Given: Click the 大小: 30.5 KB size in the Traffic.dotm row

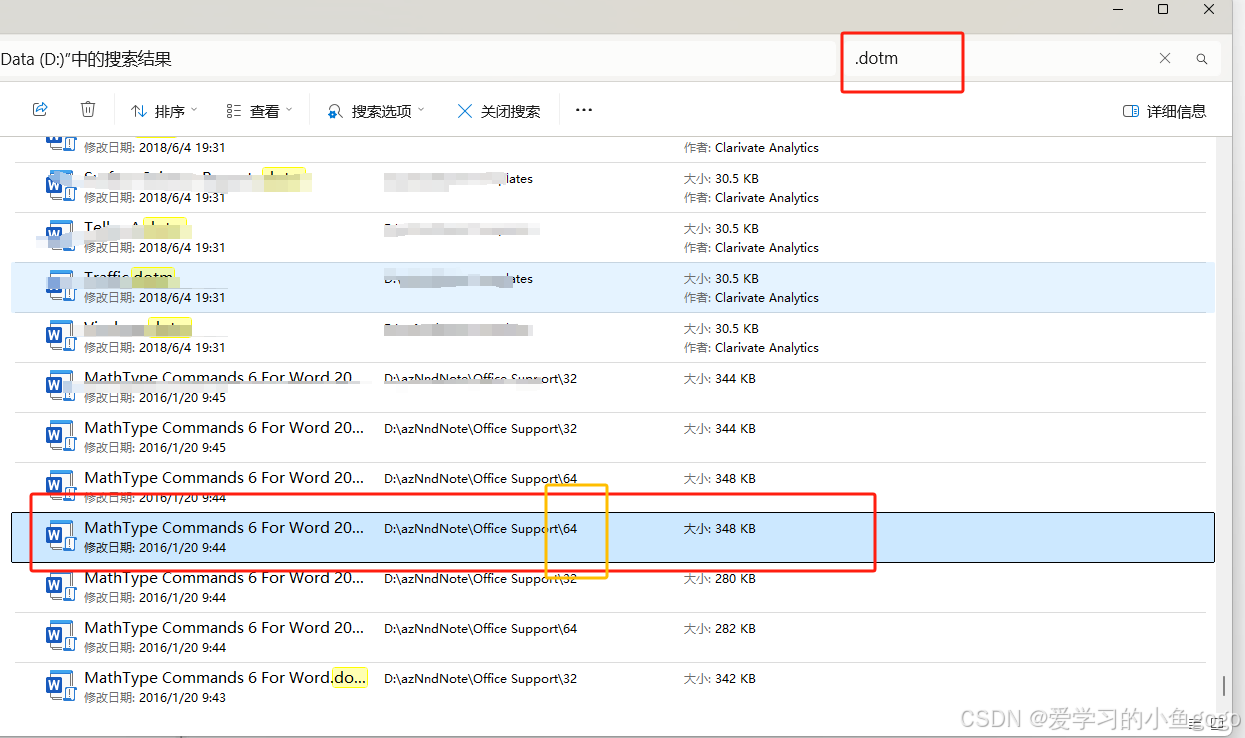Looking at the screenshot, I should click(x=721, y=279).
